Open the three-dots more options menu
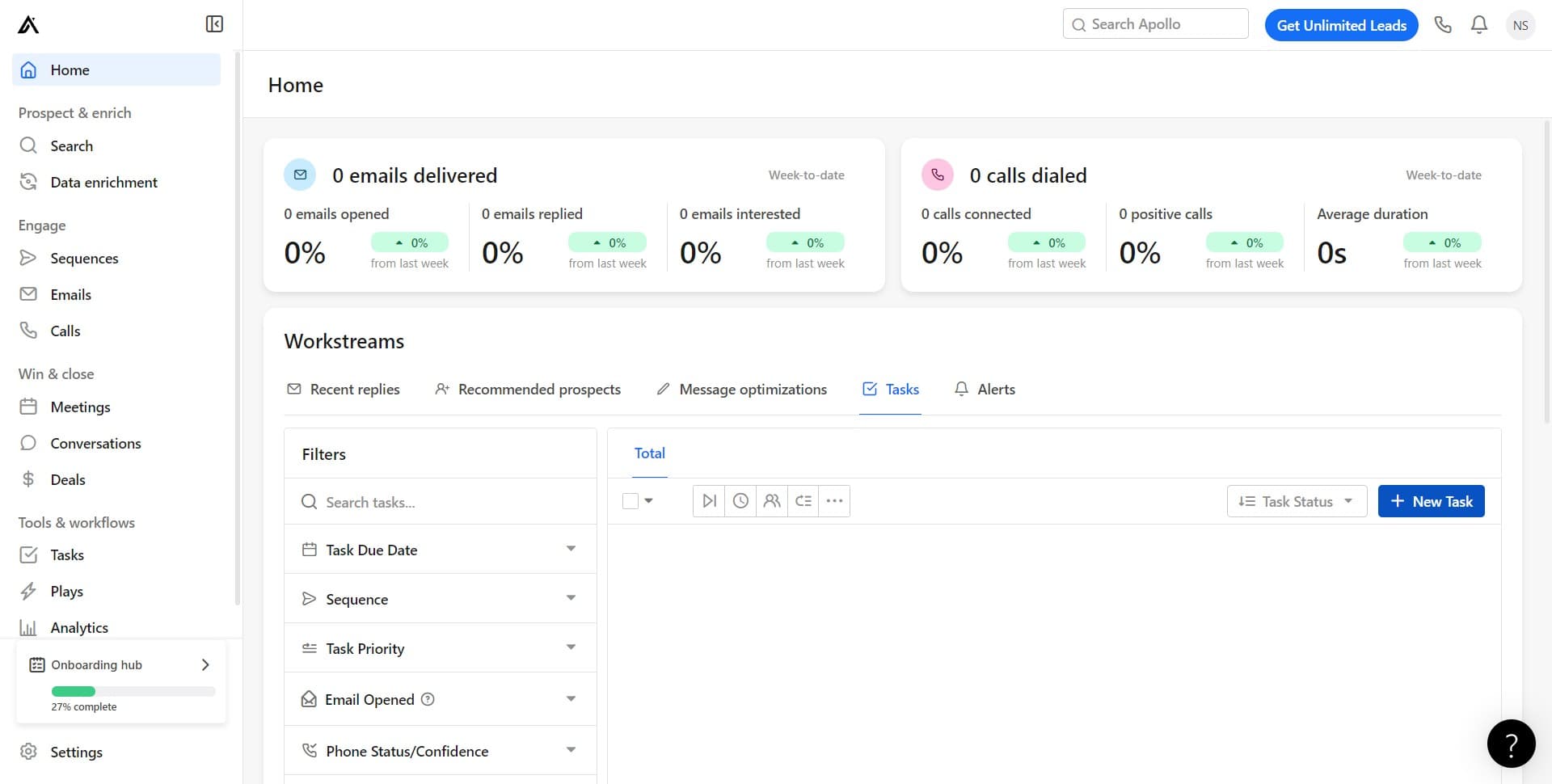1552x784 pixels. (x=834, y=501)
